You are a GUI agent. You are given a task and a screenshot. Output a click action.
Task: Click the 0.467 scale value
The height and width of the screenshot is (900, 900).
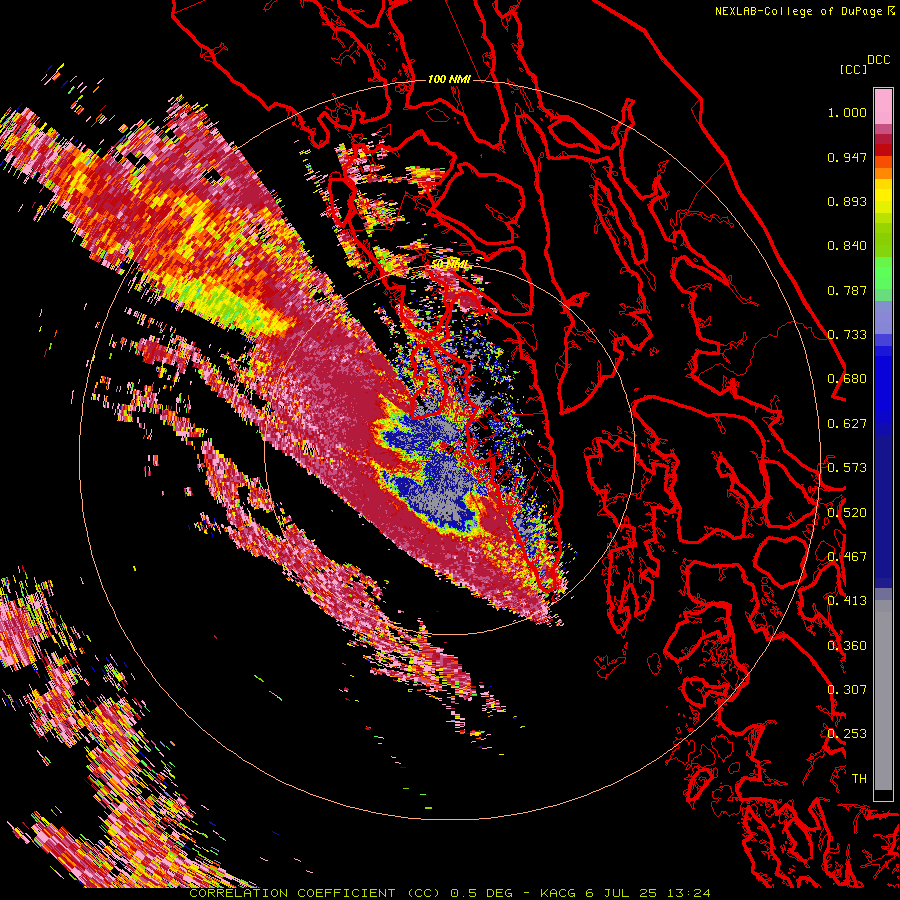(x=847, y=557)
